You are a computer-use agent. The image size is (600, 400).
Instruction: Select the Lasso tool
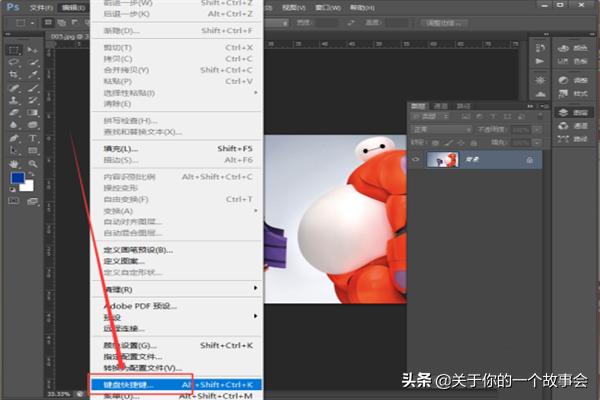click(14, 62)
